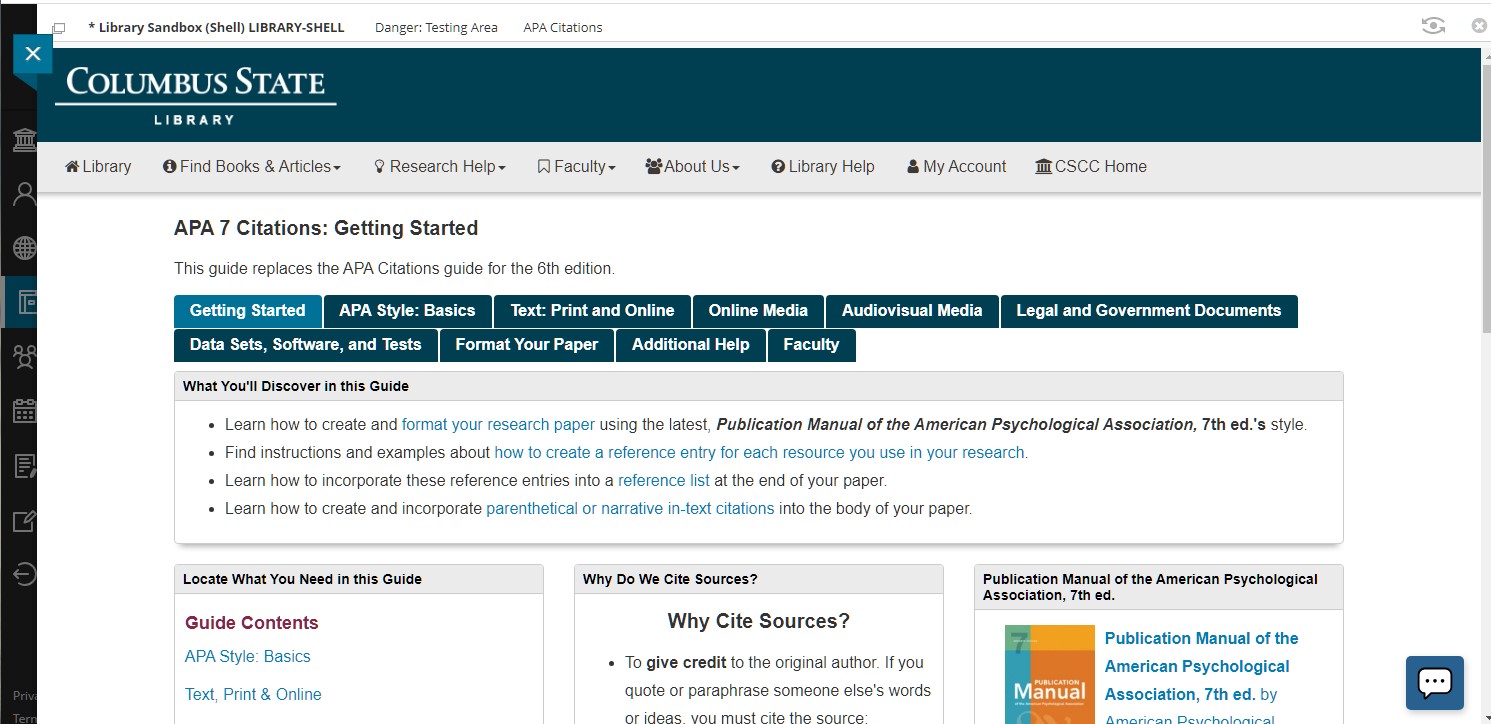Open My Account in the navbar
Screen dimensions: 1491x724
957,167
